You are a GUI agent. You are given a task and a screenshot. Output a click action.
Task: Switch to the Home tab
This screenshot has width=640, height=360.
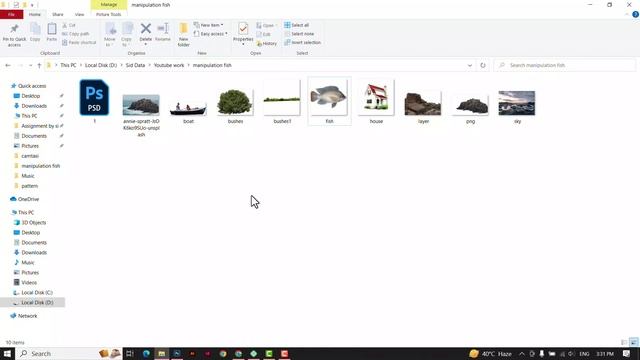[x=35, y=14]
